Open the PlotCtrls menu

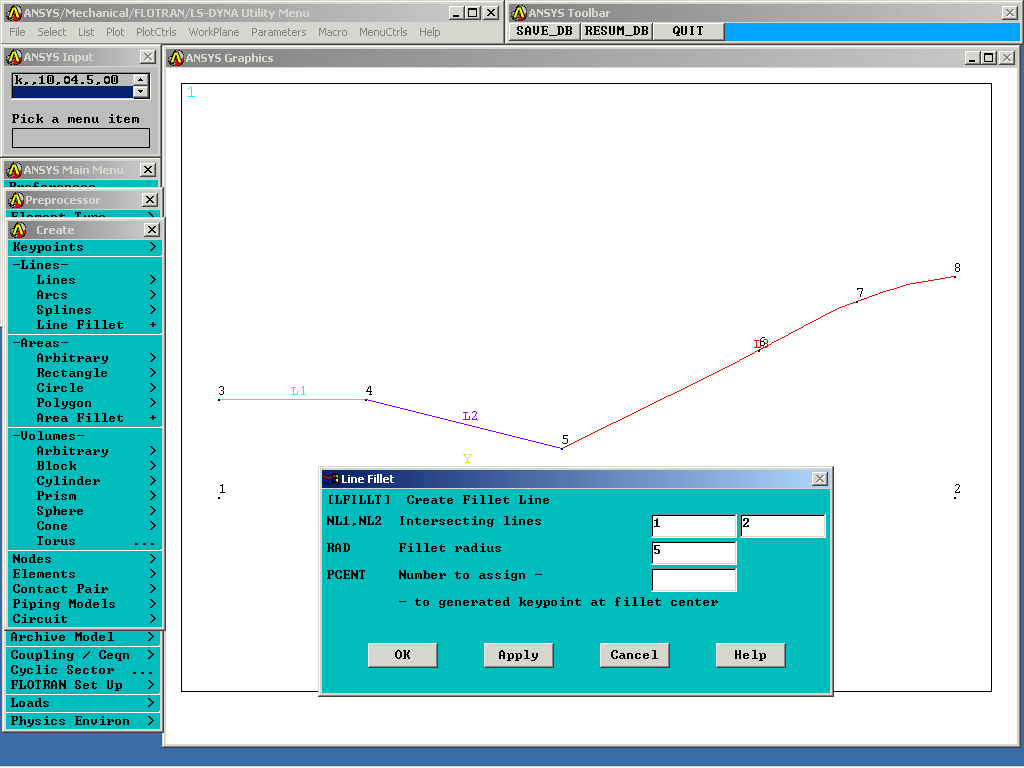(x=156, y=32)
